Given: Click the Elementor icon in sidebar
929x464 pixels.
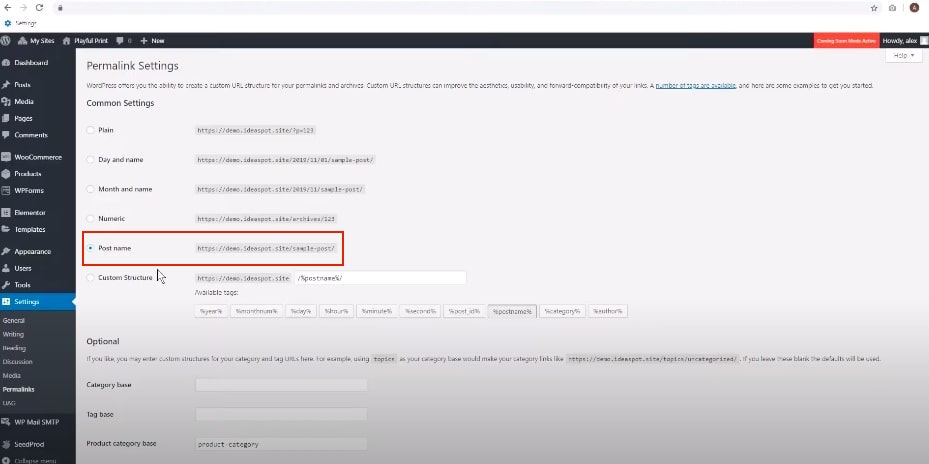Looking at the screenshot, I should pyautogui.click(x=6, y=213).
